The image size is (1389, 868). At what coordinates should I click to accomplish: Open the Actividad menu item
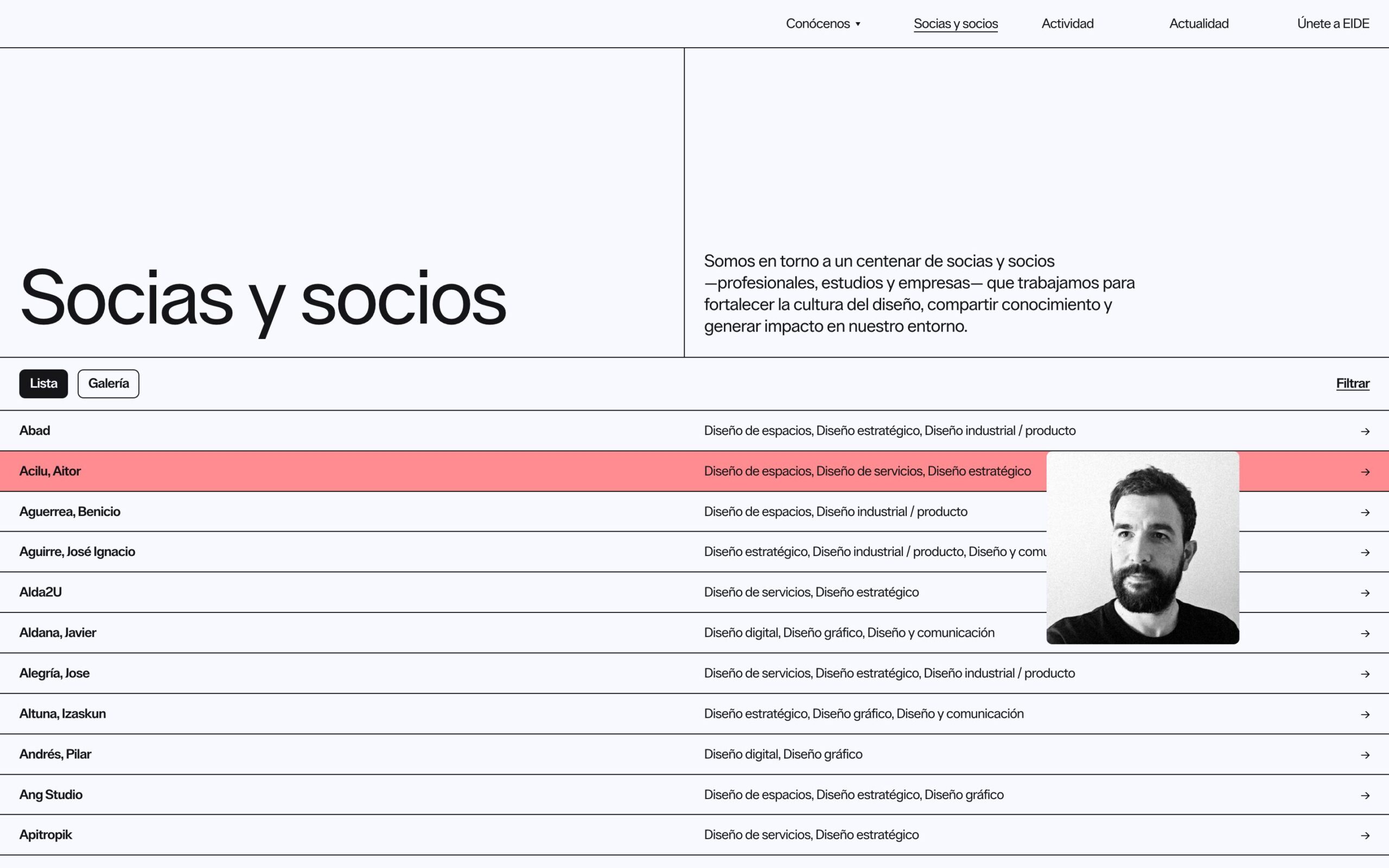1067,23
